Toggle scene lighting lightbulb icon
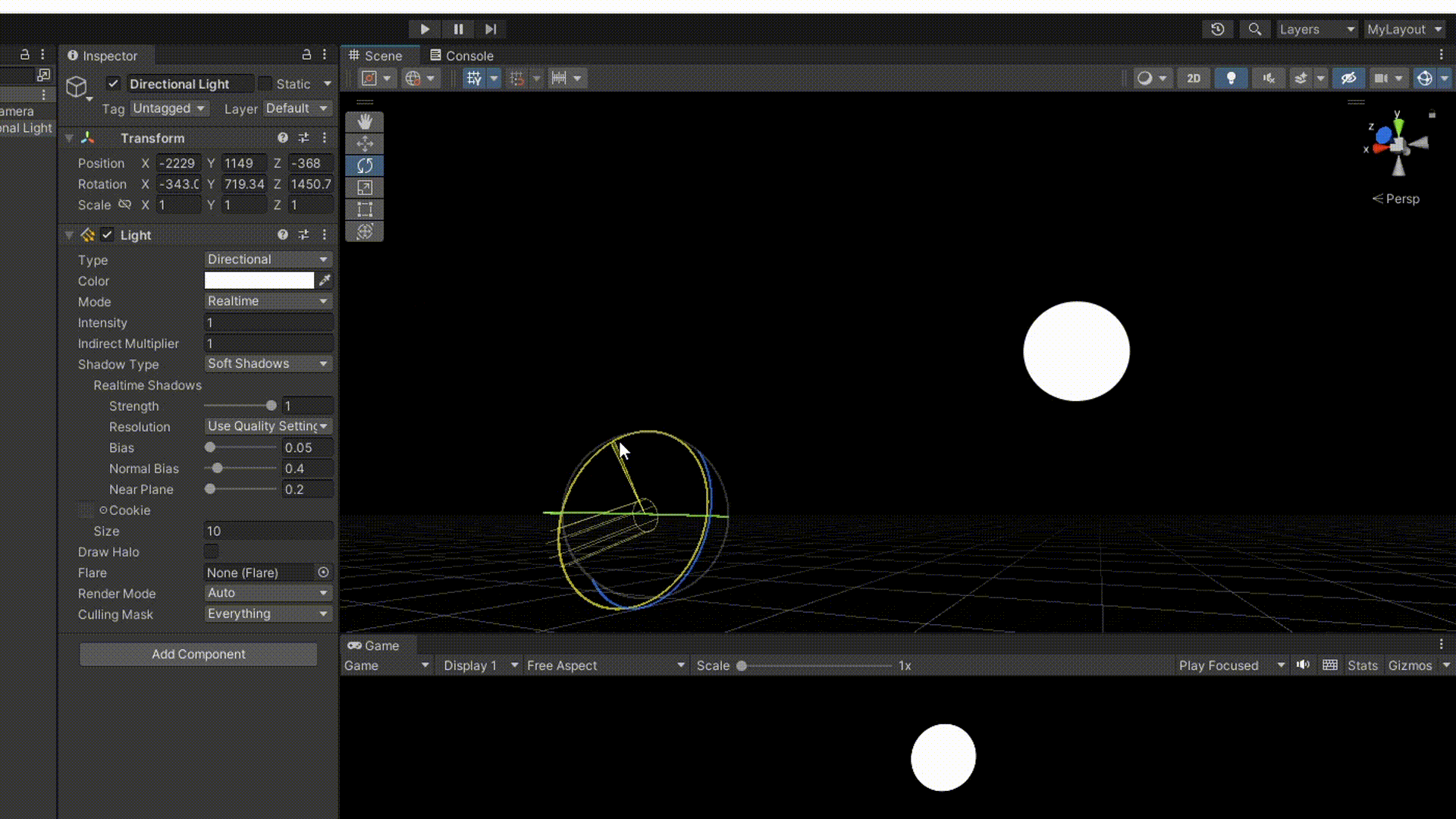 coord(1231,78)
